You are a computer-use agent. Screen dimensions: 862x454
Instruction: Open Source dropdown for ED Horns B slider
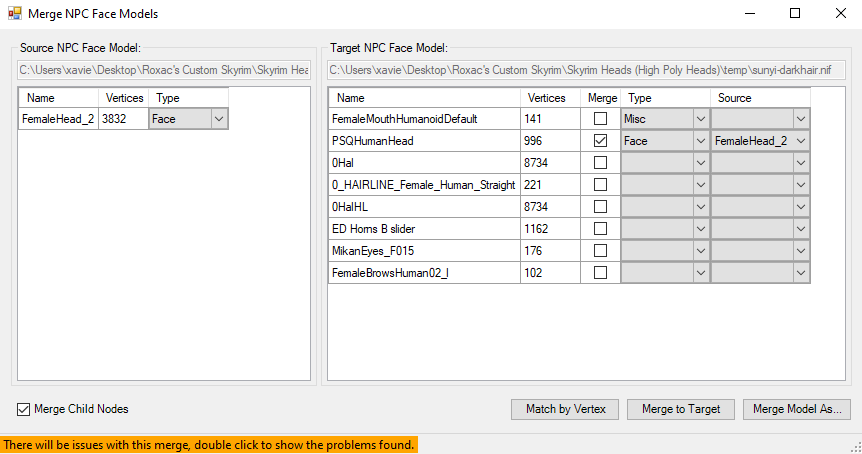tap(760, 229)
